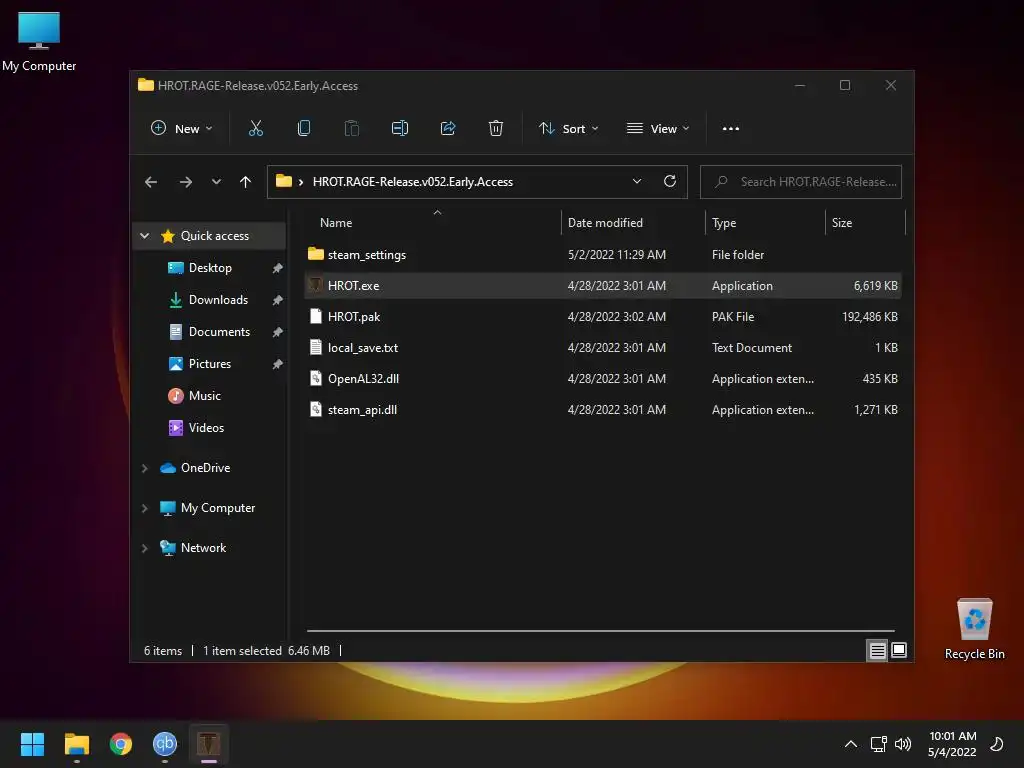
Task: Open the New item dropdown
Action: (182, 129)
